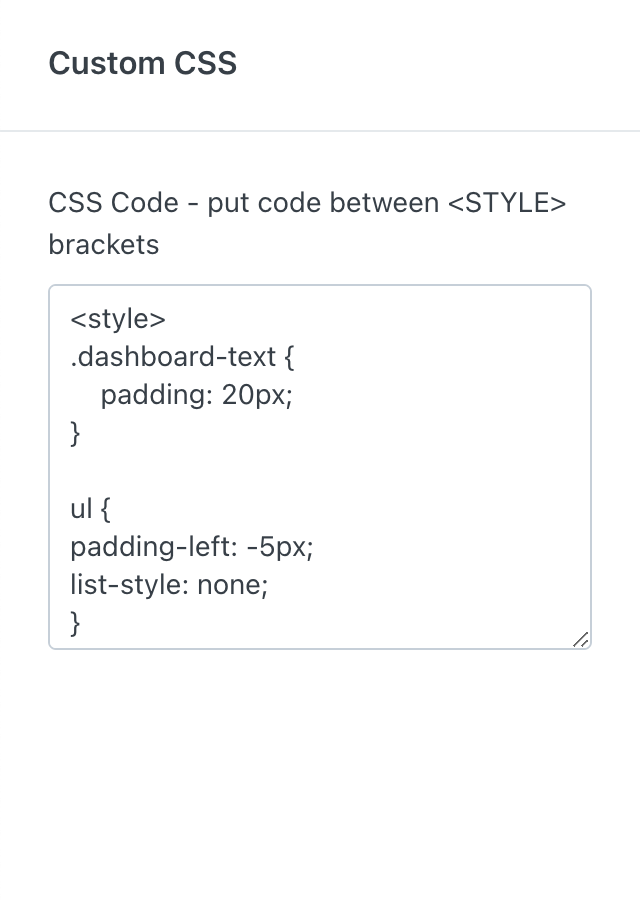
Task: Click the <STYLE> text in the label
Action: point(506,203)
